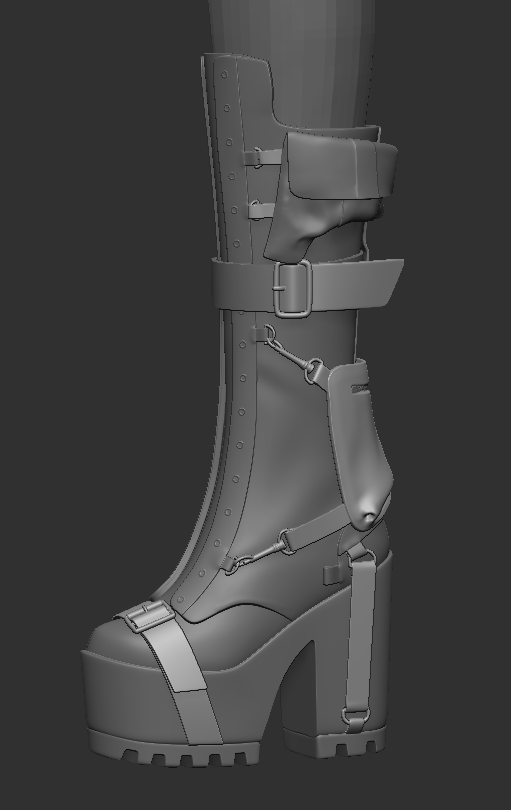Pick the lower ankle pouch on the boot
511x810 pixels.
click(x=360, y=443)
